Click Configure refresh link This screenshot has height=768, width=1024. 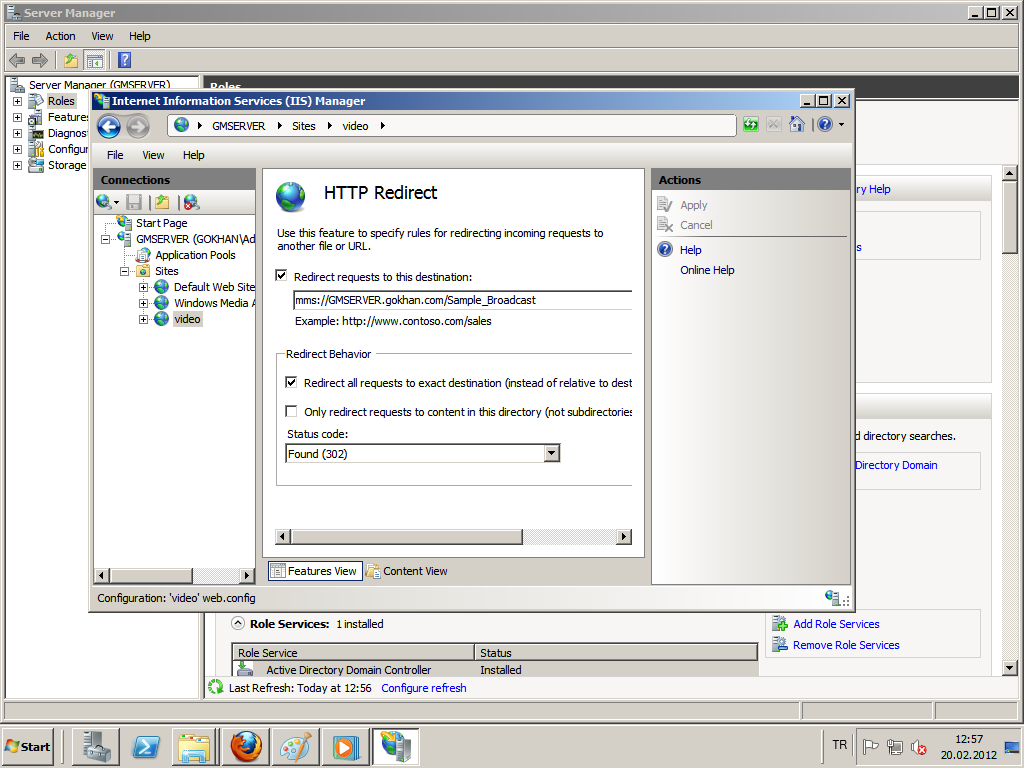click(x=424, y=688)
